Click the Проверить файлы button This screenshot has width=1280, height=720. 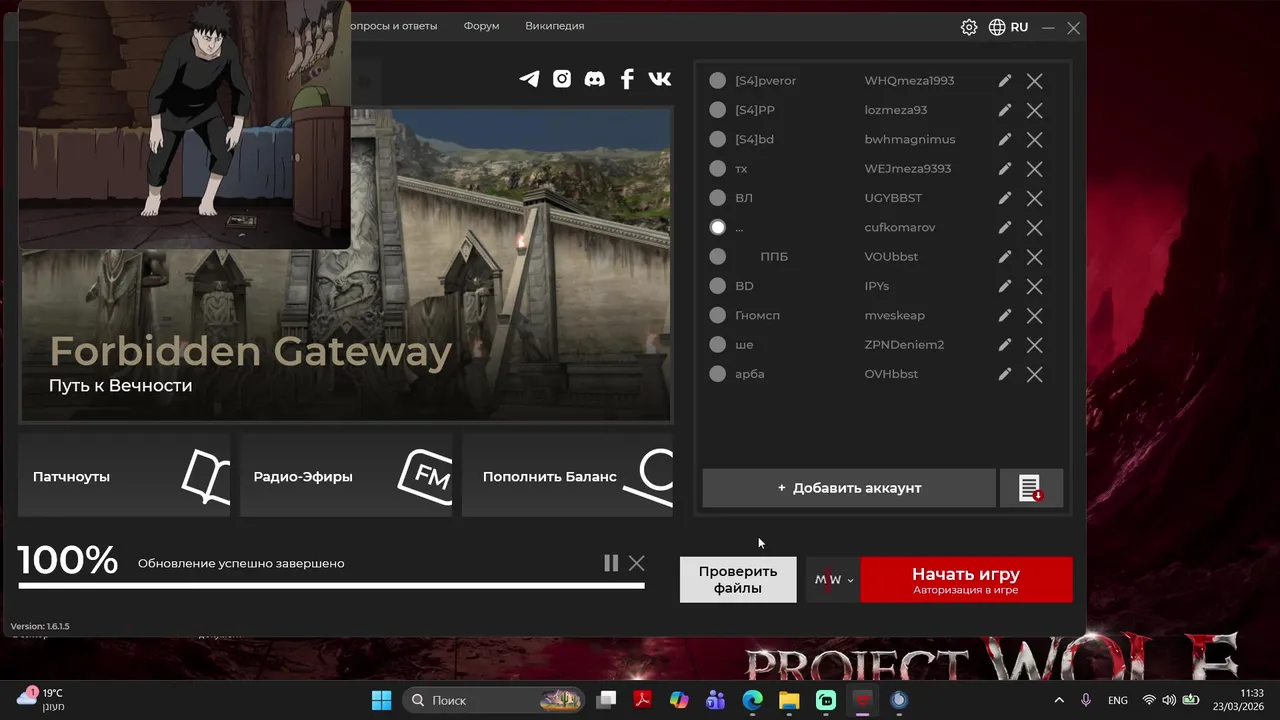(738, 580)
